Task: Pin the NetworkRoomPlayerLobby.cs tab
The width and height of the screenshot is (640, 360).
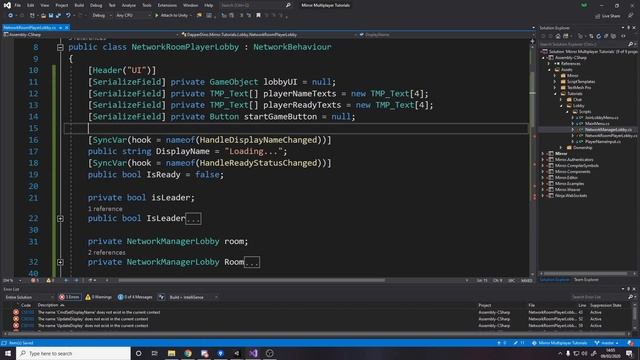Action: click(60, 27)
